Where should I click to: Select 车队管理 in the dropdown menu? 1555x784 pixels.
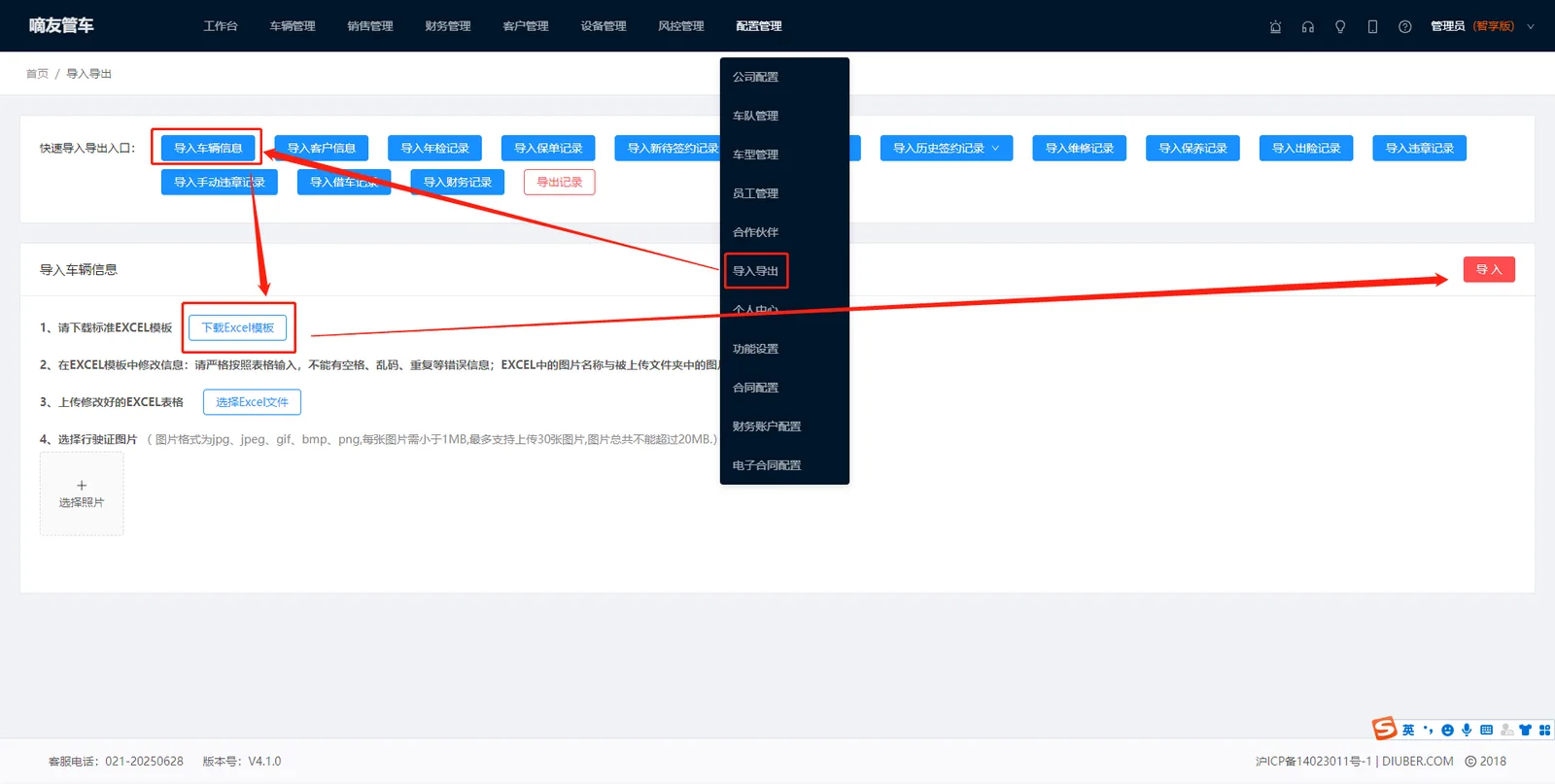[x=784, y=116]
